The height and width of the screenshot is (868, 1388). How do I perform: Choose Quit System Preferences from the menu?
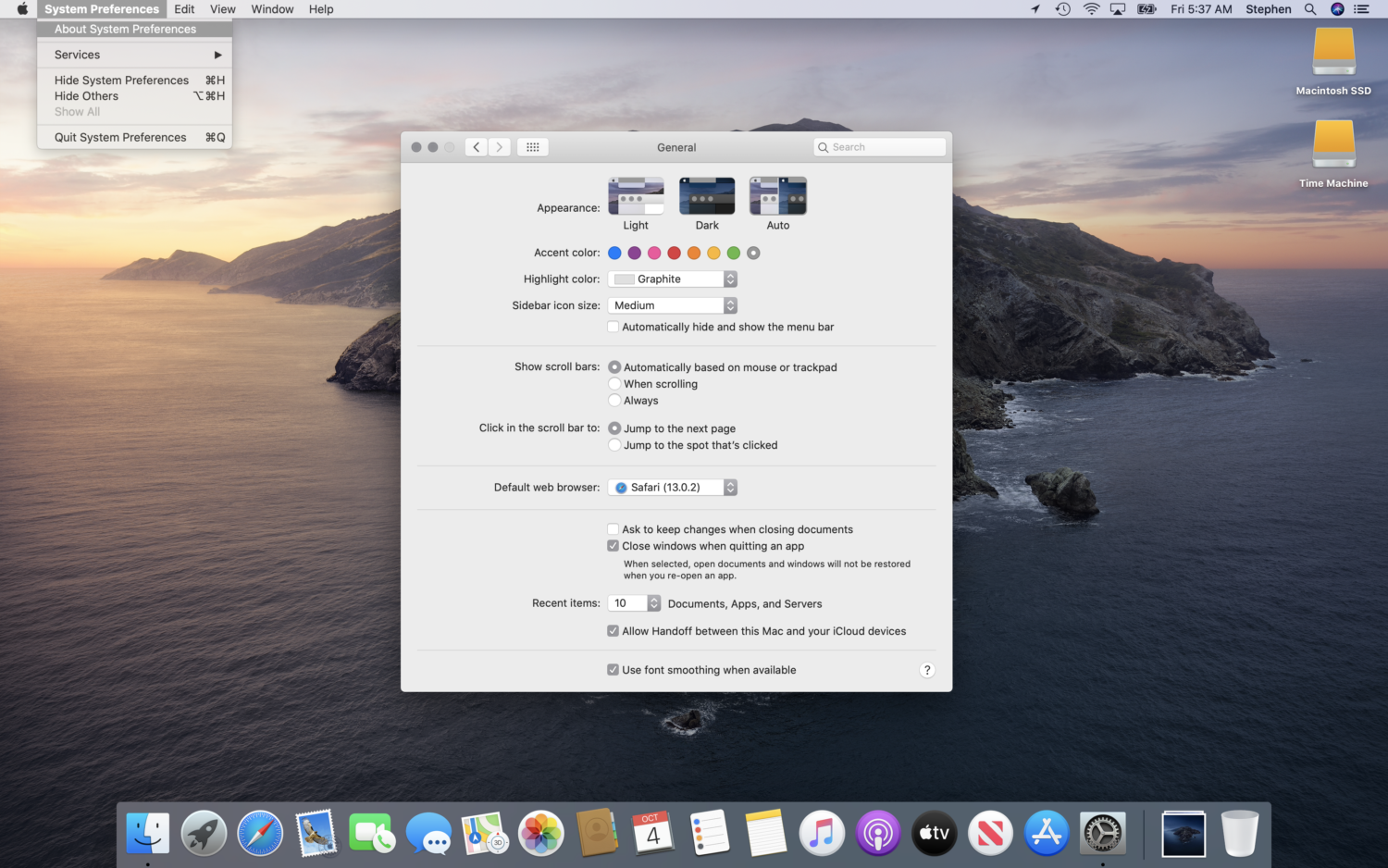tap(120, 137)
